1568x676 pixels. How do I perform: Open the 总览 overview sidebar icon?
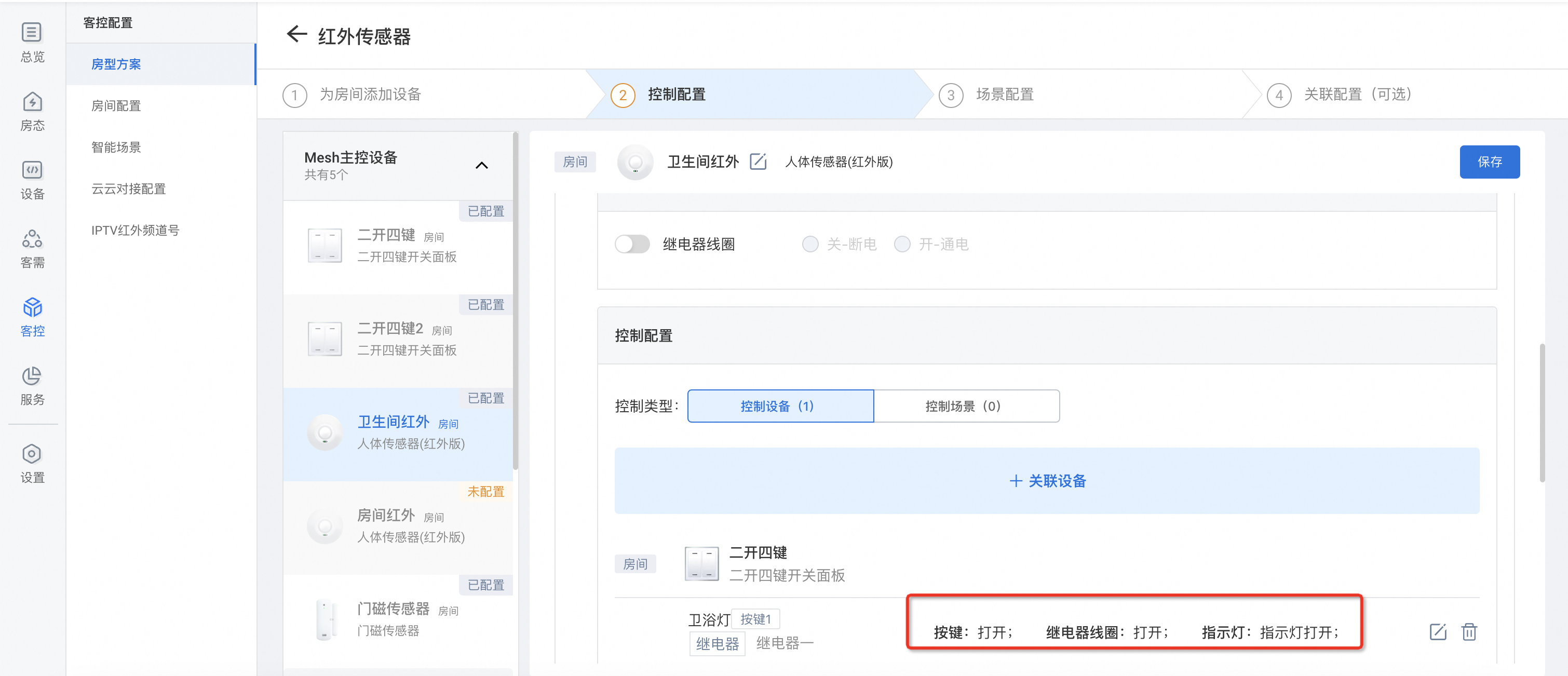[32, 42]
